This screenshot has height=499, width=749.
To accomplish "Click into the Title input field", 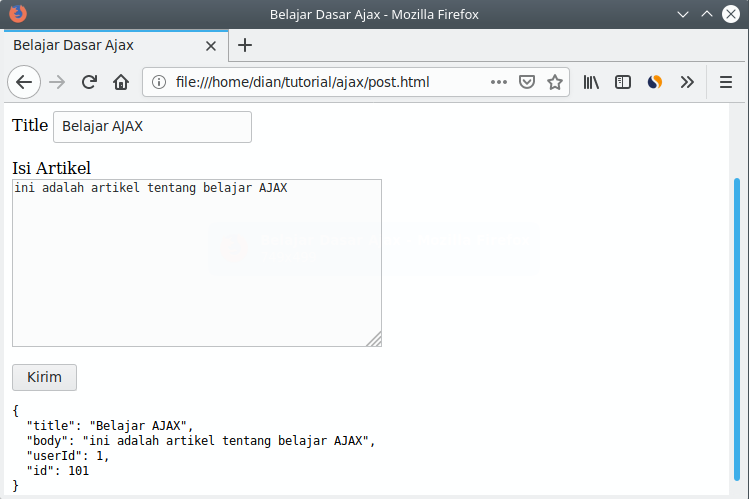I will click(152, 127).
